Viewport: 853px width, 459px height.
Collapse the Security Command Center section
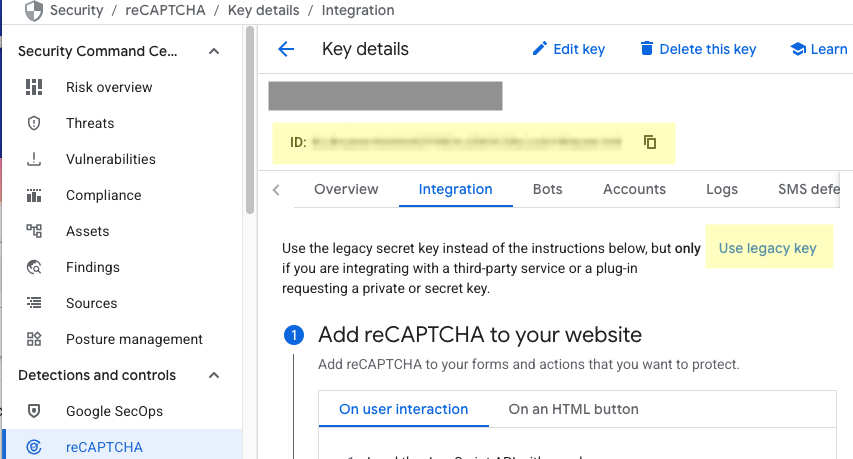pyautogui.click(x=214, y=51)
